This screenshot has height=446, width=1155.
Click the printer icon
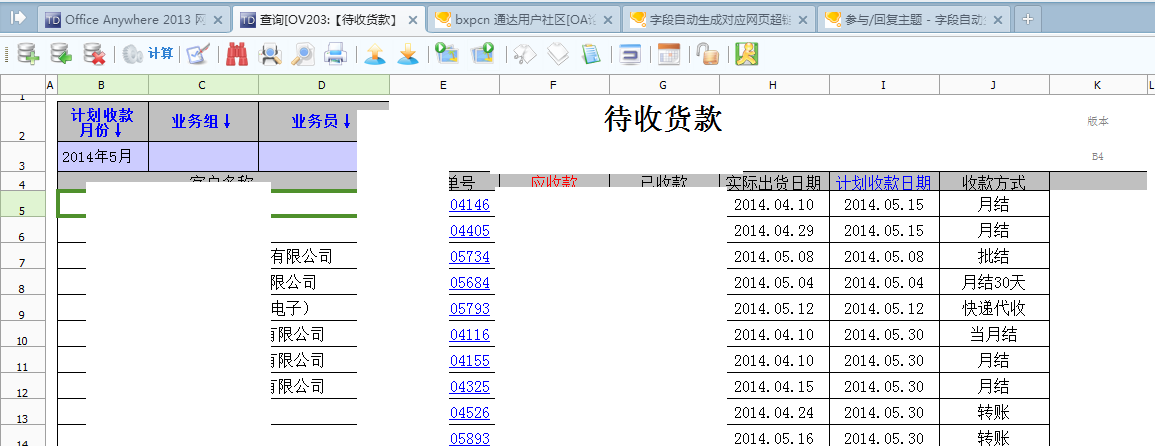[x=335, y=53]
